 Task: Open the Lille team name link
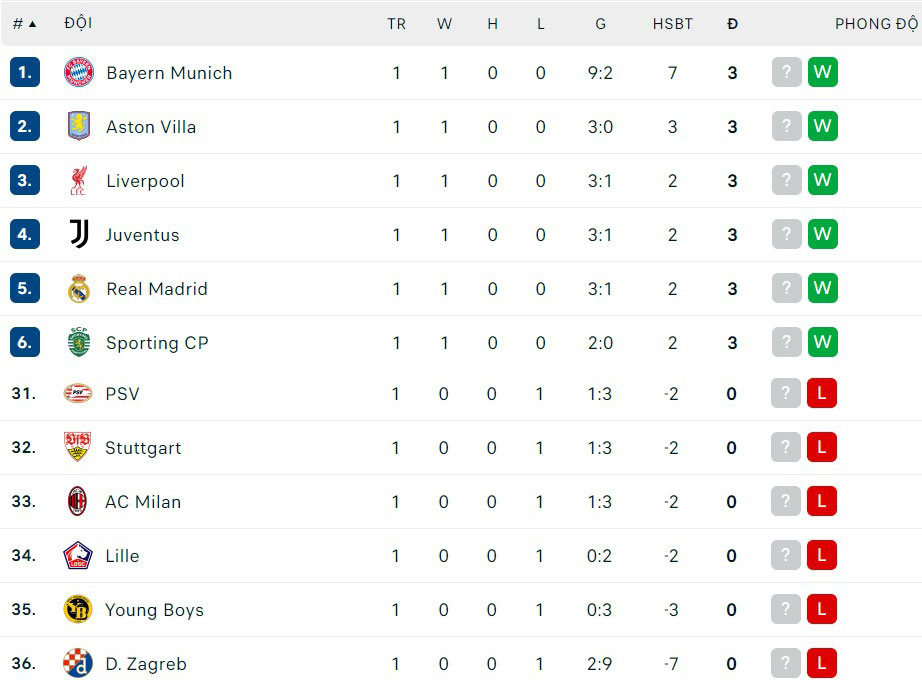click(x=122, y=556)
